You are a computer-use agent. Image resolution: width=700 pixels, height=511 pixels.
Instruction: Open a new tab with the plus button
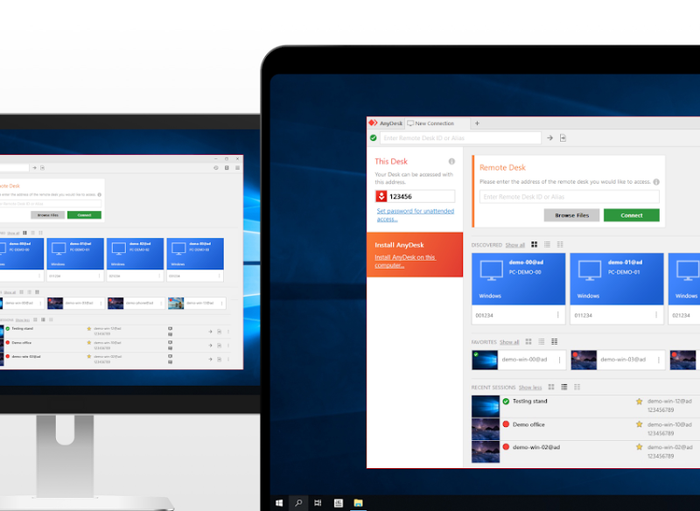pyautogui.click(x=477, y=123)
